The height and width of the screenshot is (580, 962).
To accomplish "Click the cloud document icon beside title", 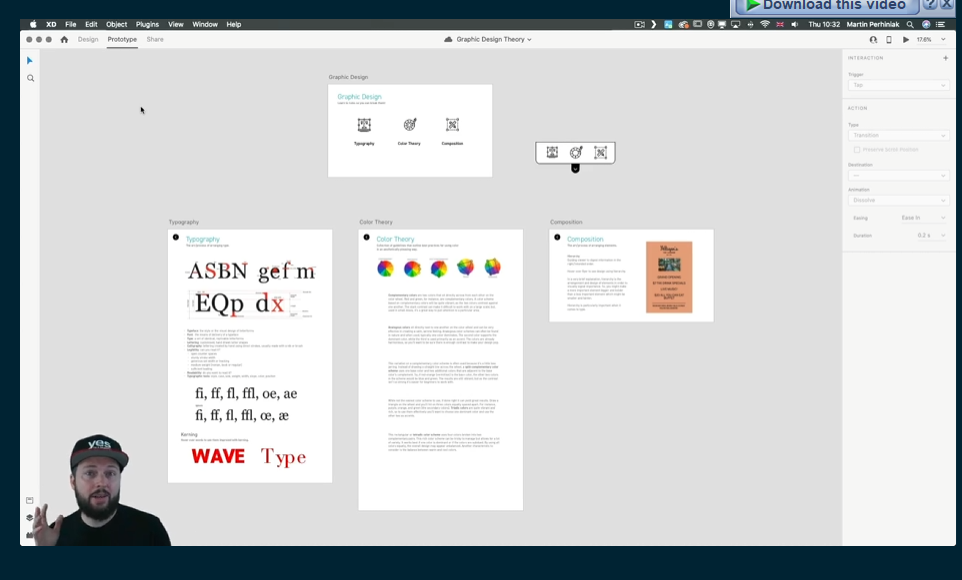I will point(448,39).
